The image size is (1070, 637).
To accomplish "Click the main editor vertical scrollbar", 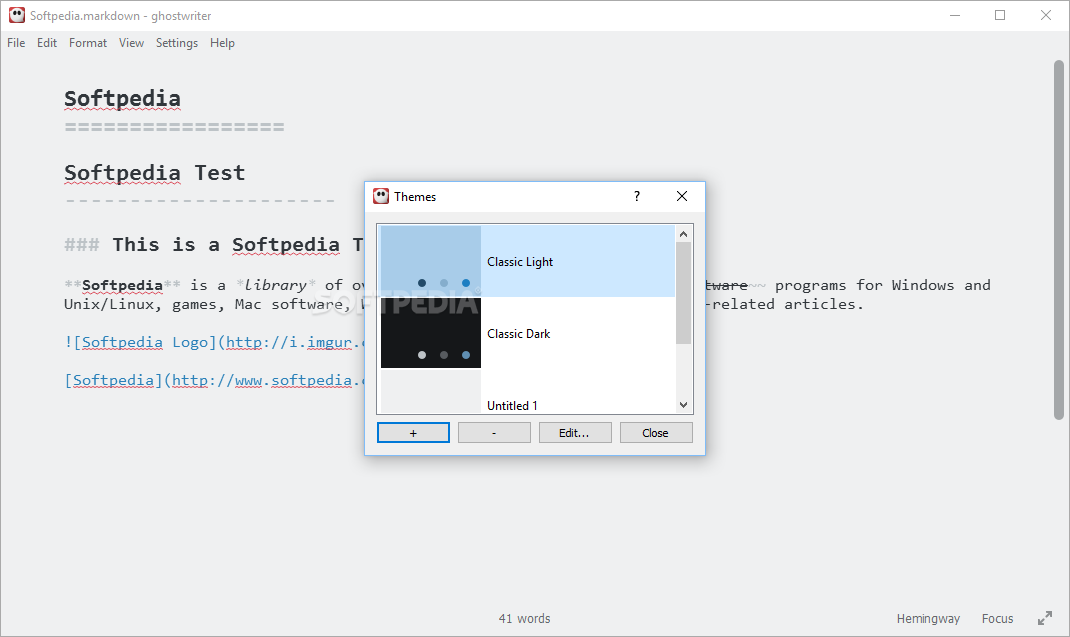I will 1059,240.
